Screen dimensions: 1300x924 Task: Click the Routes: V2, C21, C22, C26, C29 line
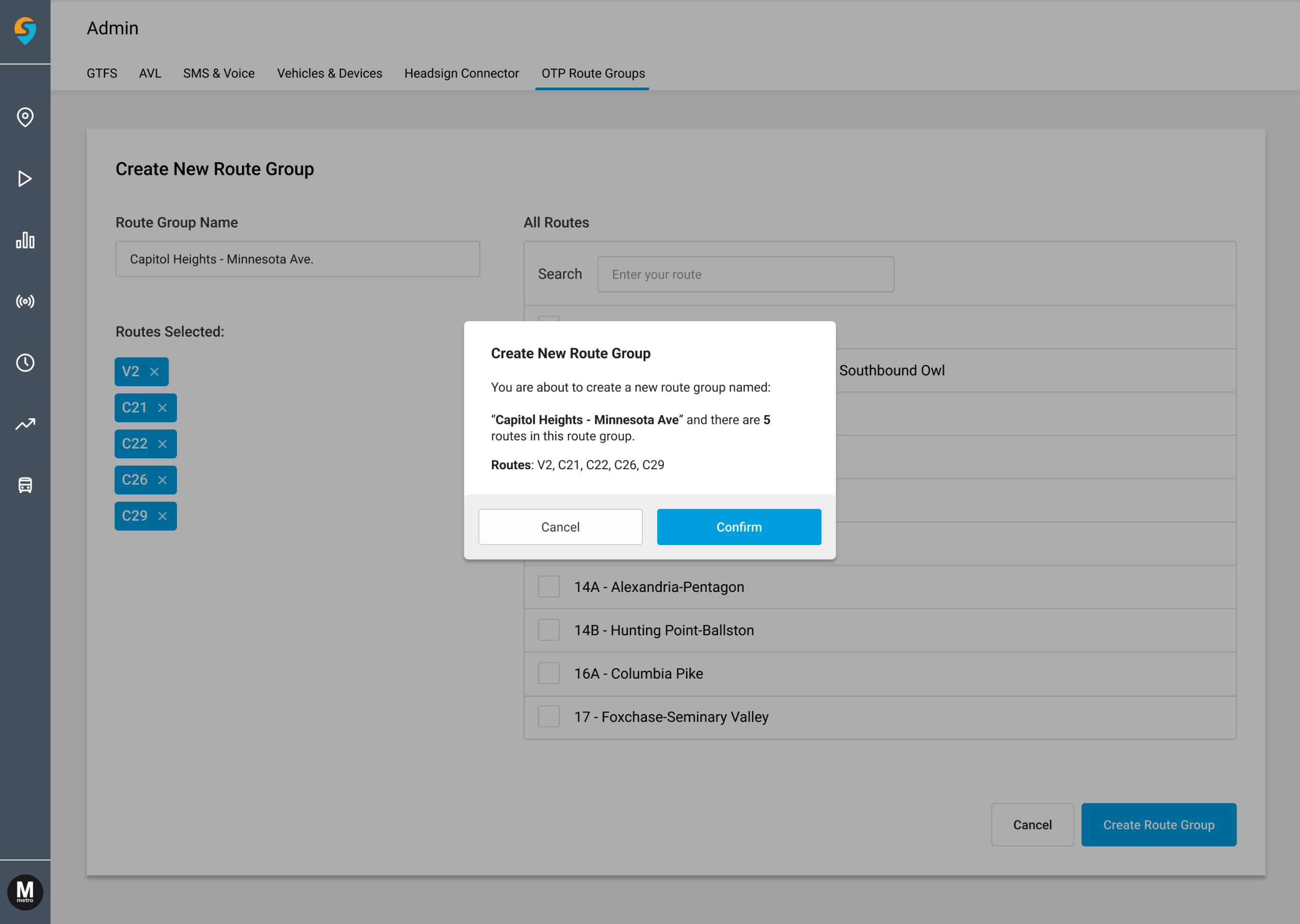578,465
